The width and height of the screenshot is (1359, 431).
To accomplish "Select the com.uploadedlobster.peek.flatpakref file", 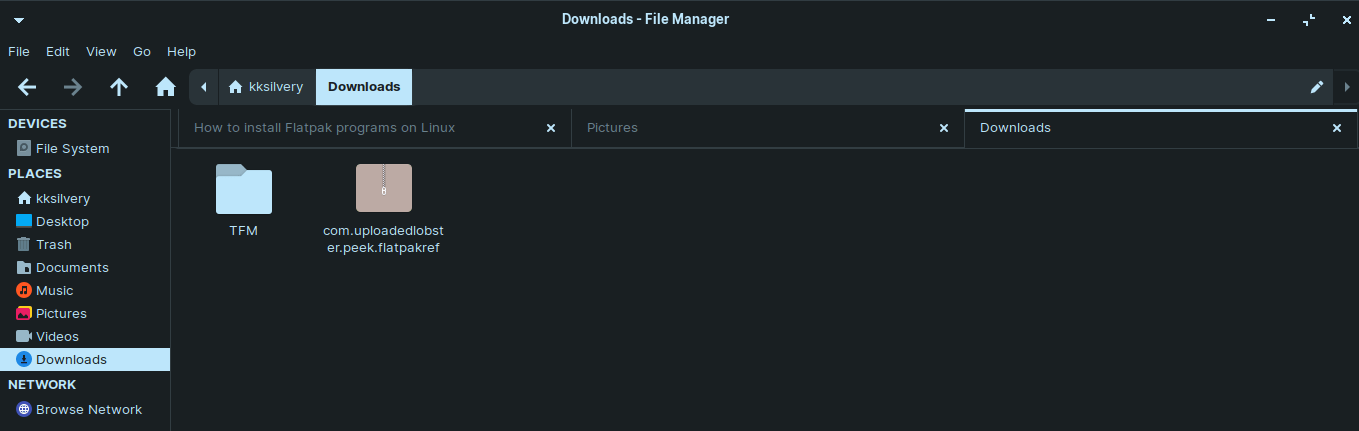I will tap(383, 190).
